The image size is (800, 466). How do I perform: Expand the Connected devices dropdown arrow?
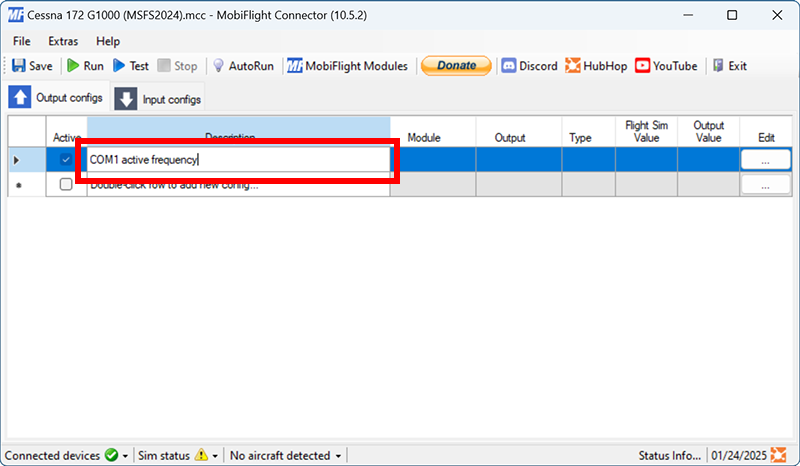tap(126, 456)
